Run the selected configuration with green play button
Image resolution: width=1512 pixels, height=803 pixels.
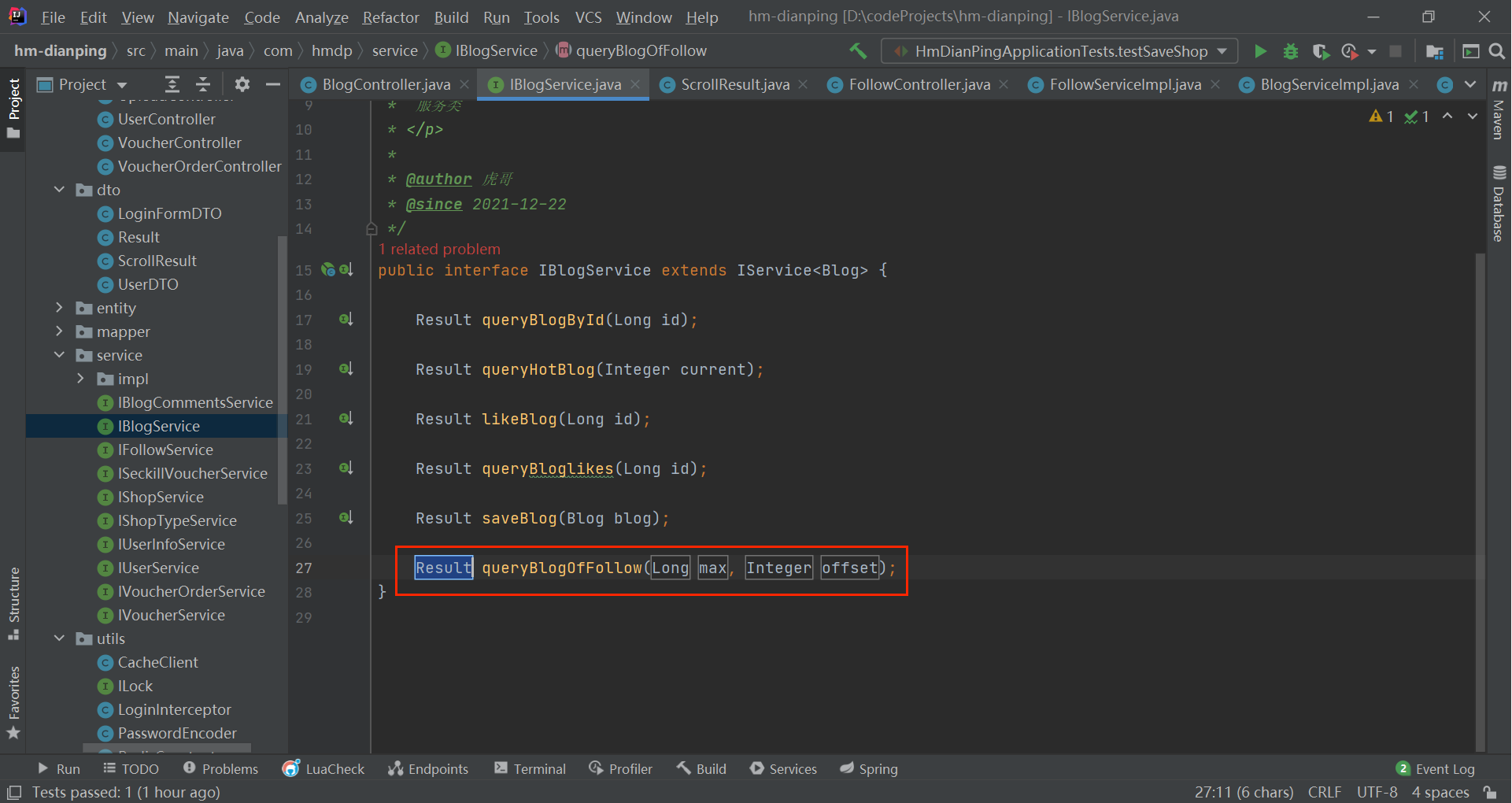[x=1260, y=51]
